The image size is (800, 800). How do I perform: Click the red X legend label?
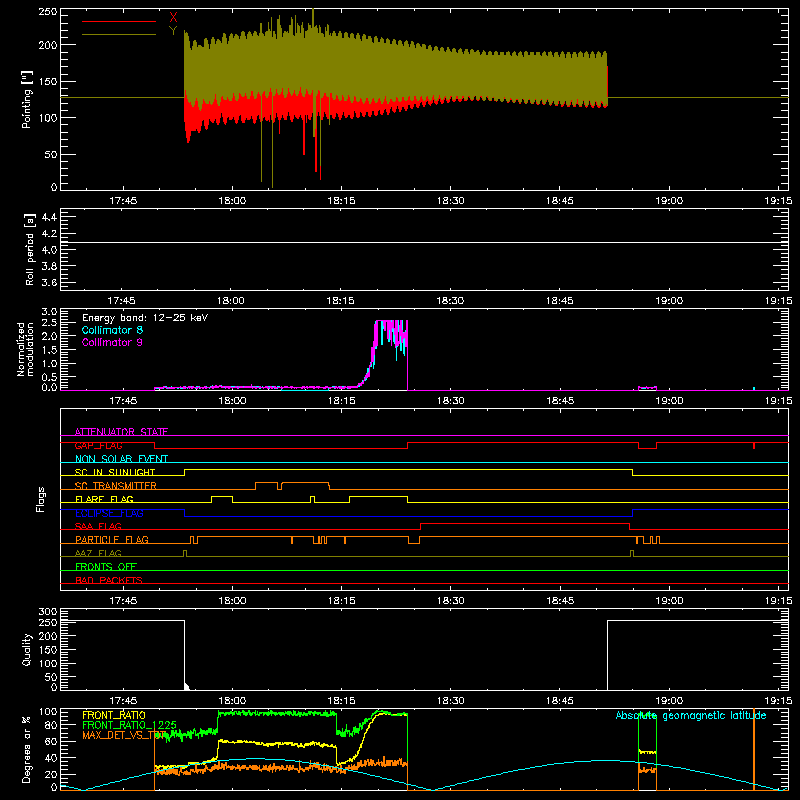coord(173,18)
